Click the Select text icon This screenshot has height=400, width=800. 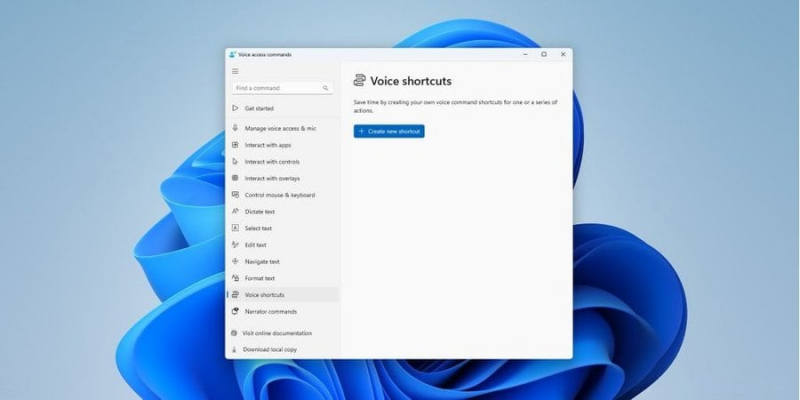[x=235, y=228]
